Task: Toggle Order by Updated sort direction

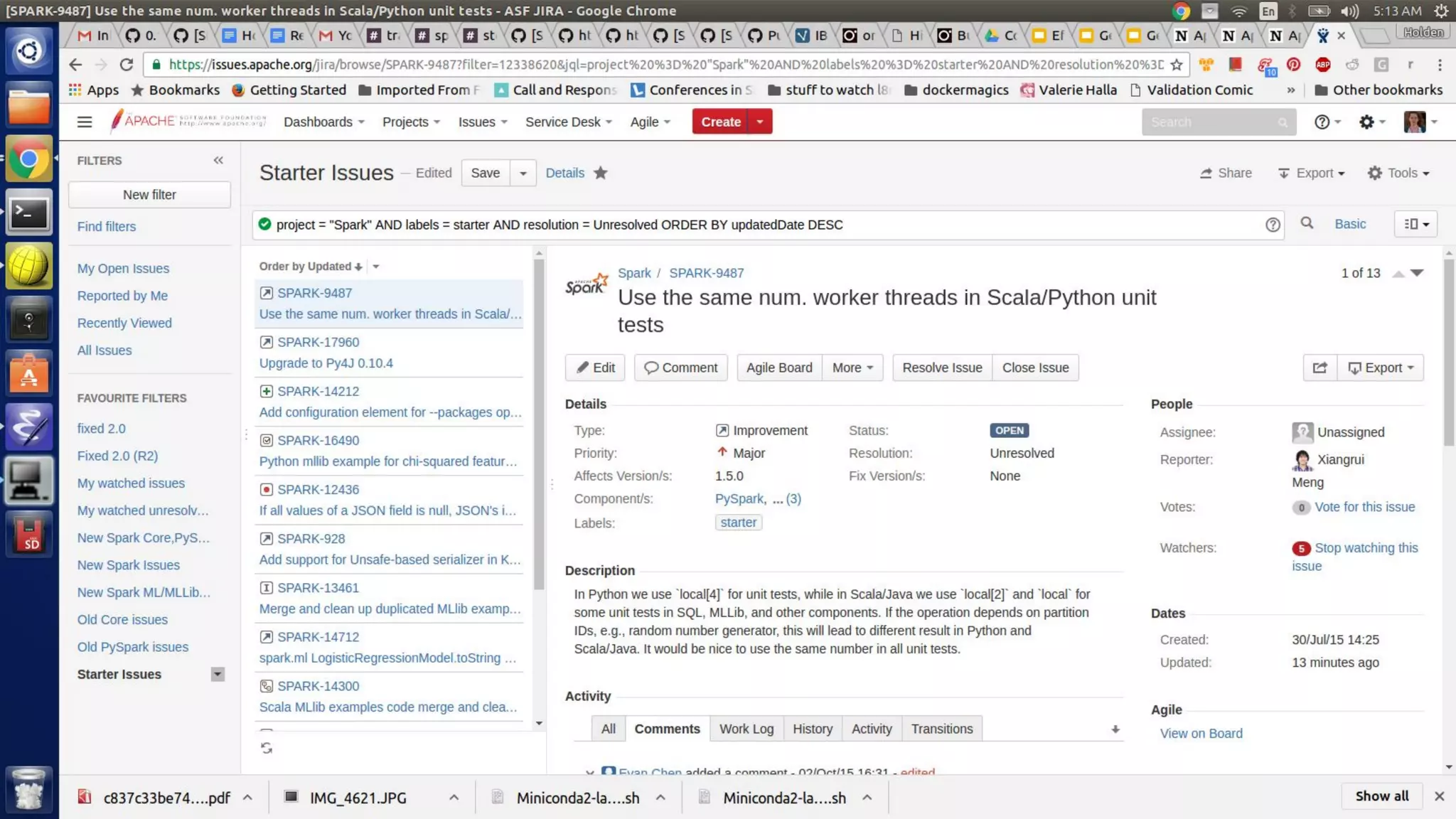Action: point(358,267)
